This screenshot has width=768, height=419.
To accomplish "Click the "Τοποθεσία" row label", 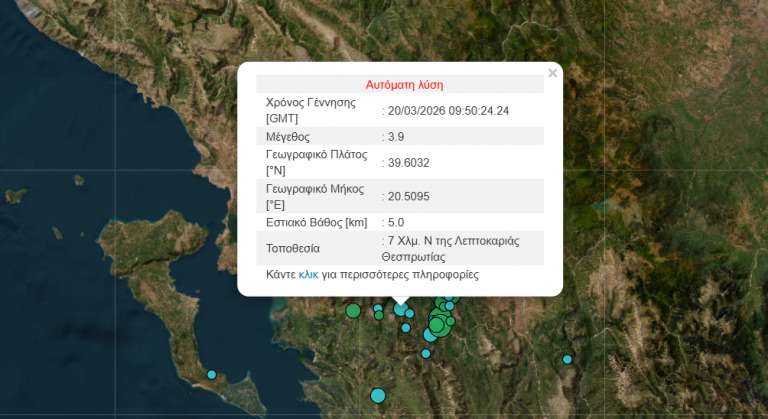I will [293, 249].
